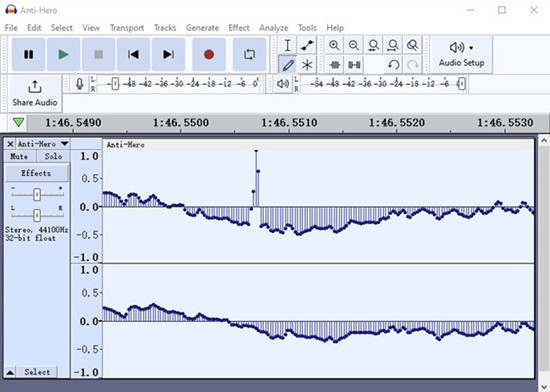This screenshot has height=392, width=550.
Task: Stop playback with the Stop button
Action: point(99,55)
